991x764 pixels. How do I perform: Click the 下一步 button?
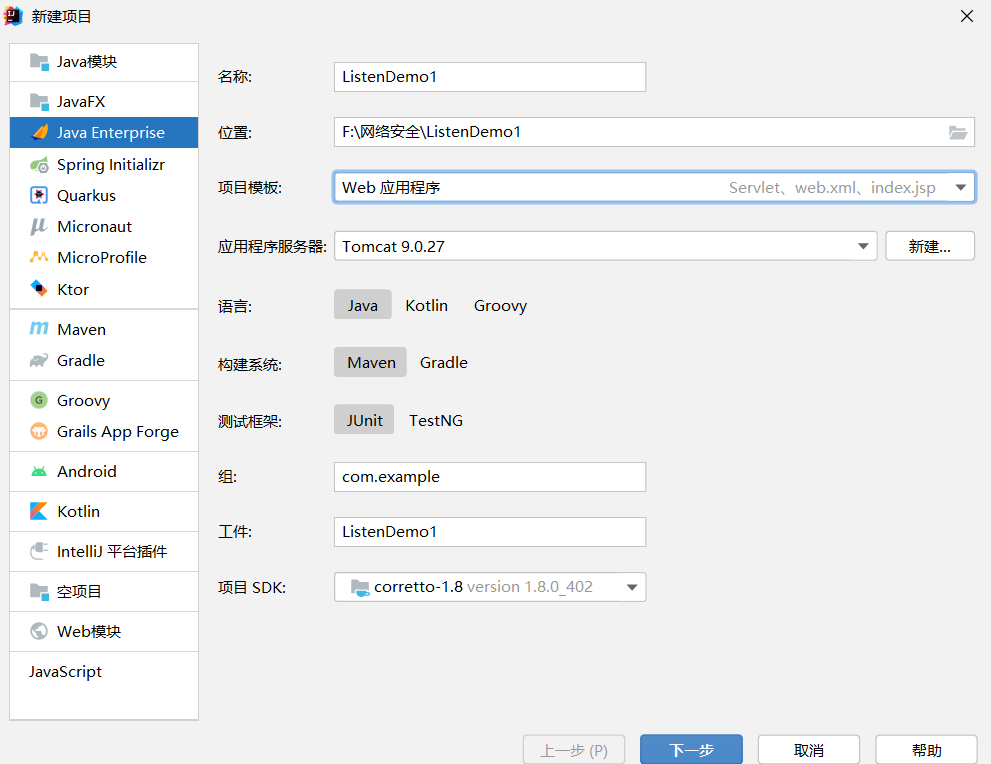tap(691, 749)
